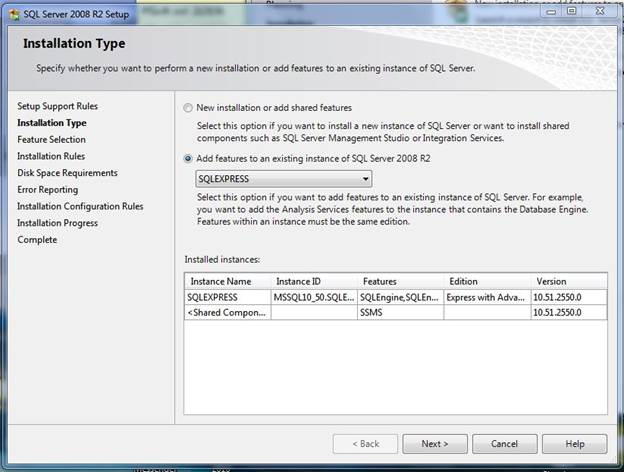Select Disk Space Requirements step
This screenshot has width=624, height=472.
coord(67,173)
